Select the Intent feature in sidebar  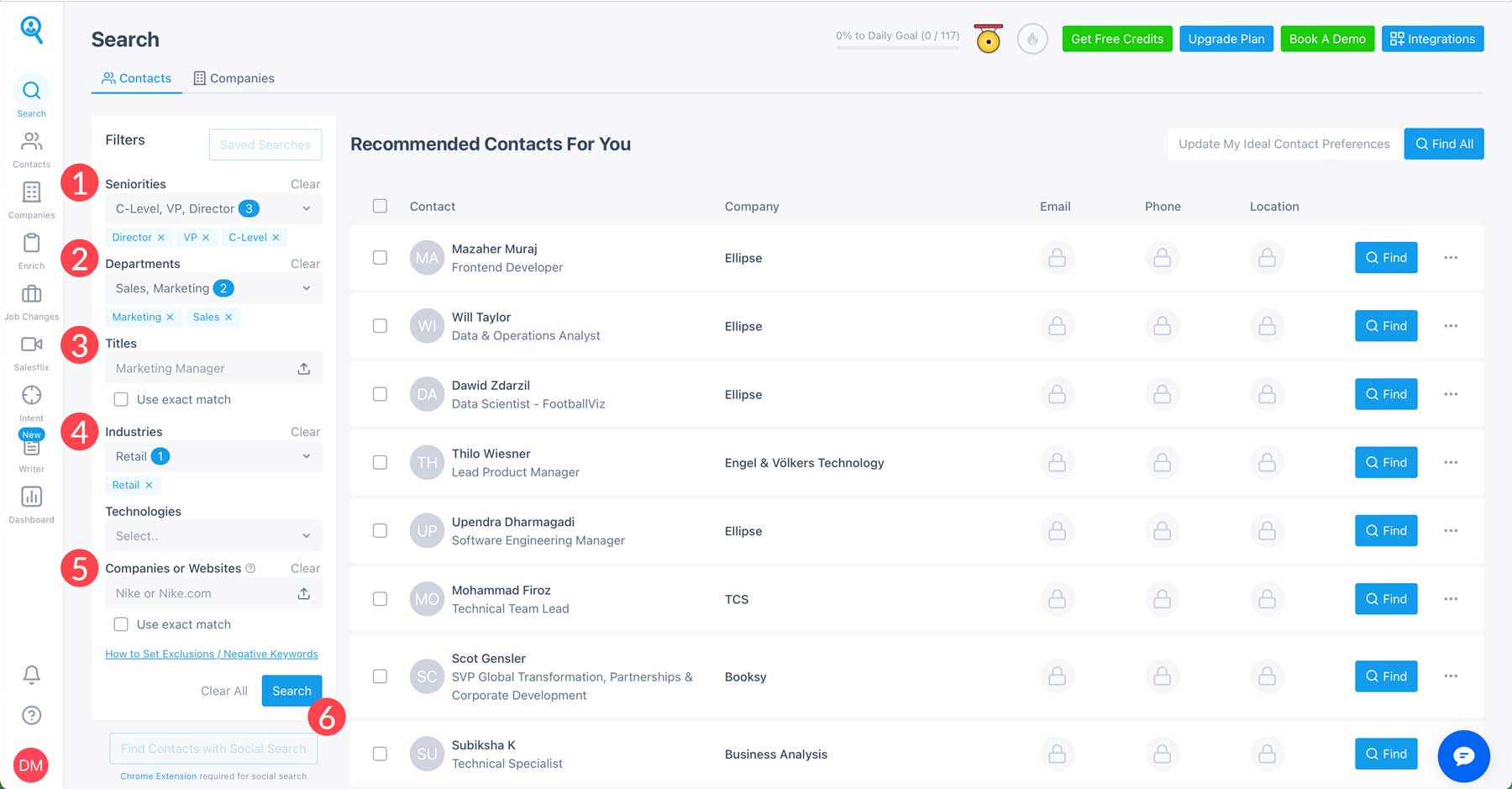[x=31, y=402]
